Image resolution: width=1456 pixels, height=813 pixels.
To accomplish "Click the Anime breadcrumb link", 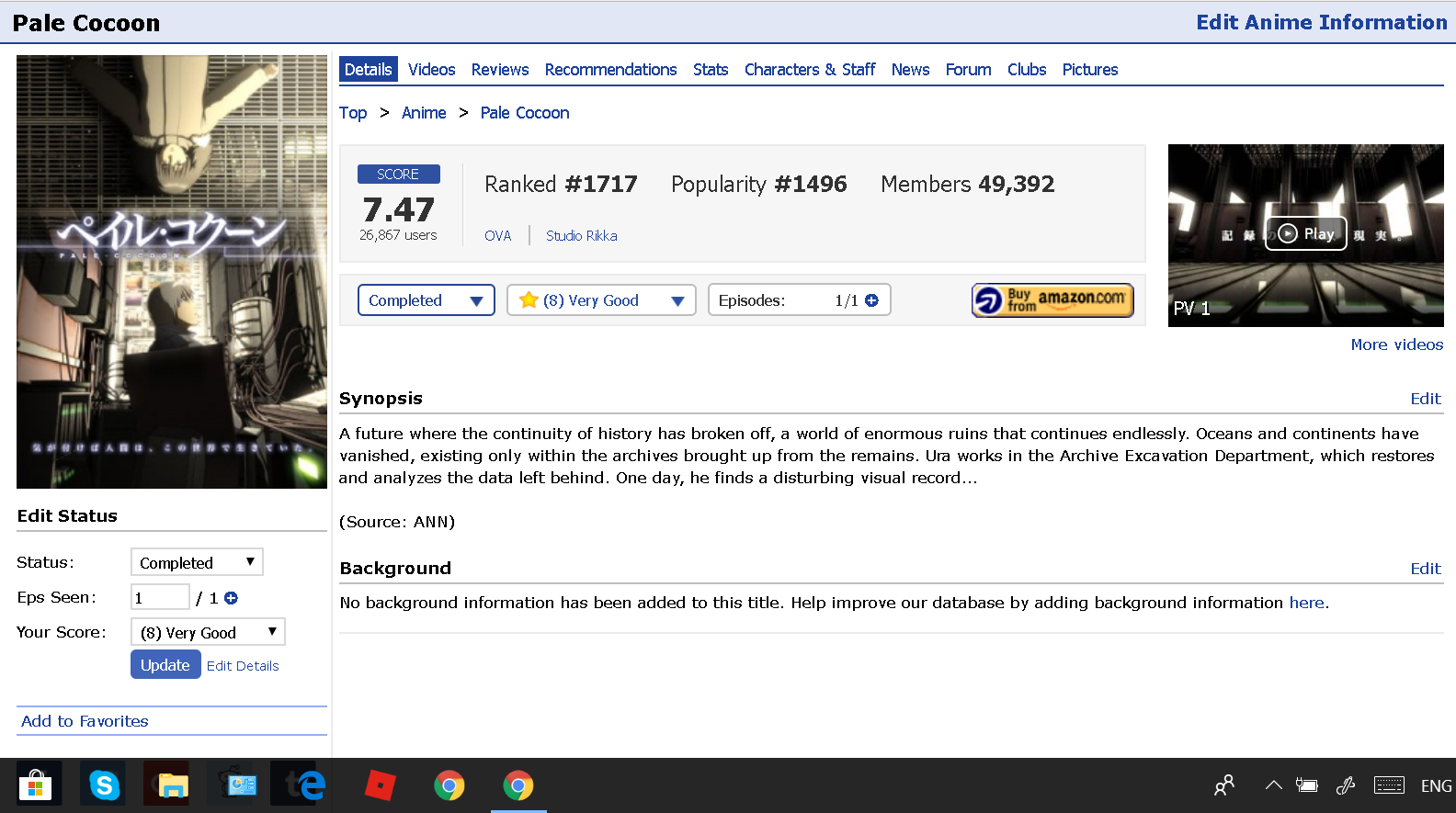I will click(x=424, y=112).
